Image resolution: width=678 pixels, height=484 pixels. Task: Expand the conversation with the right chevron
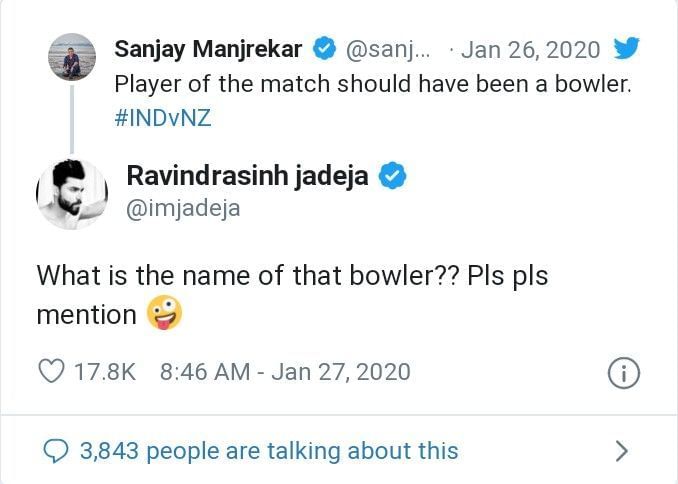coord(622,451)
